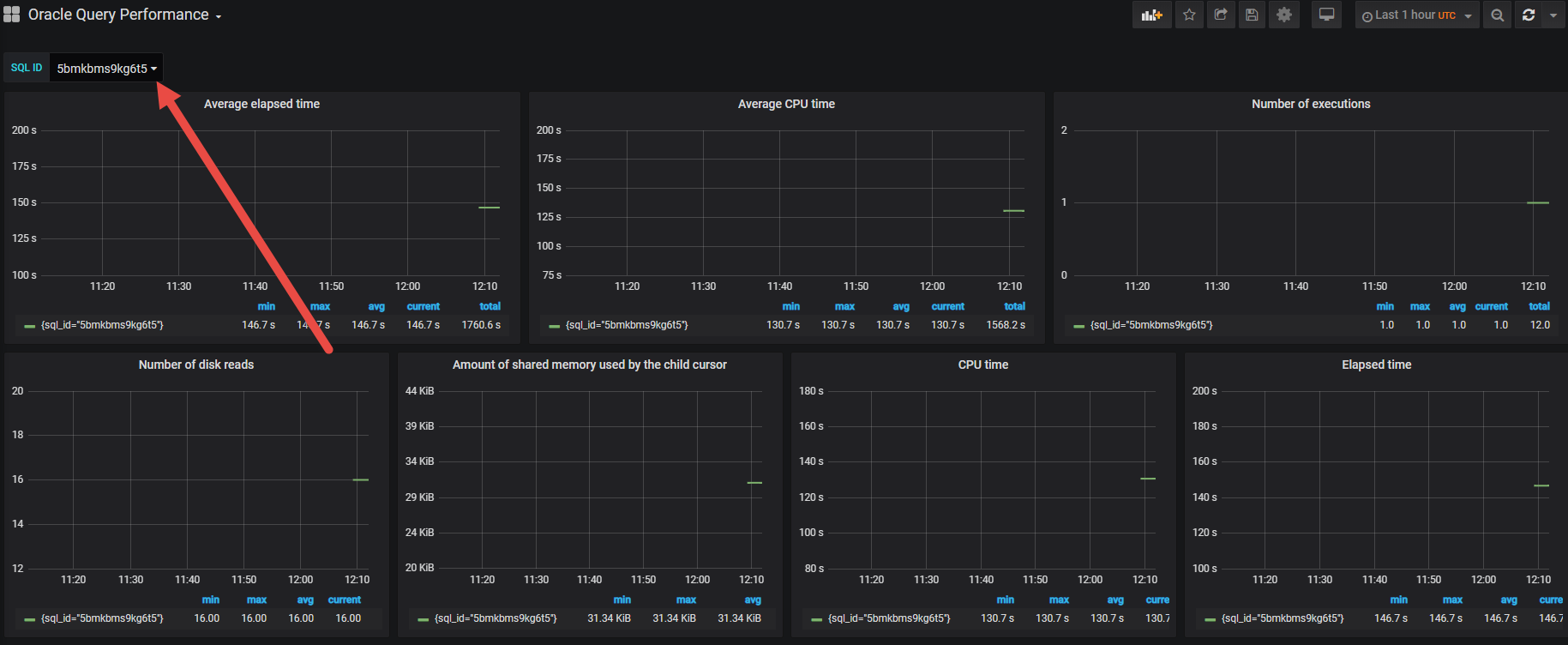This screenshot has height=645, width=1568.
Task: Open shared memory child cursor panel title
Action: [590, 365]
